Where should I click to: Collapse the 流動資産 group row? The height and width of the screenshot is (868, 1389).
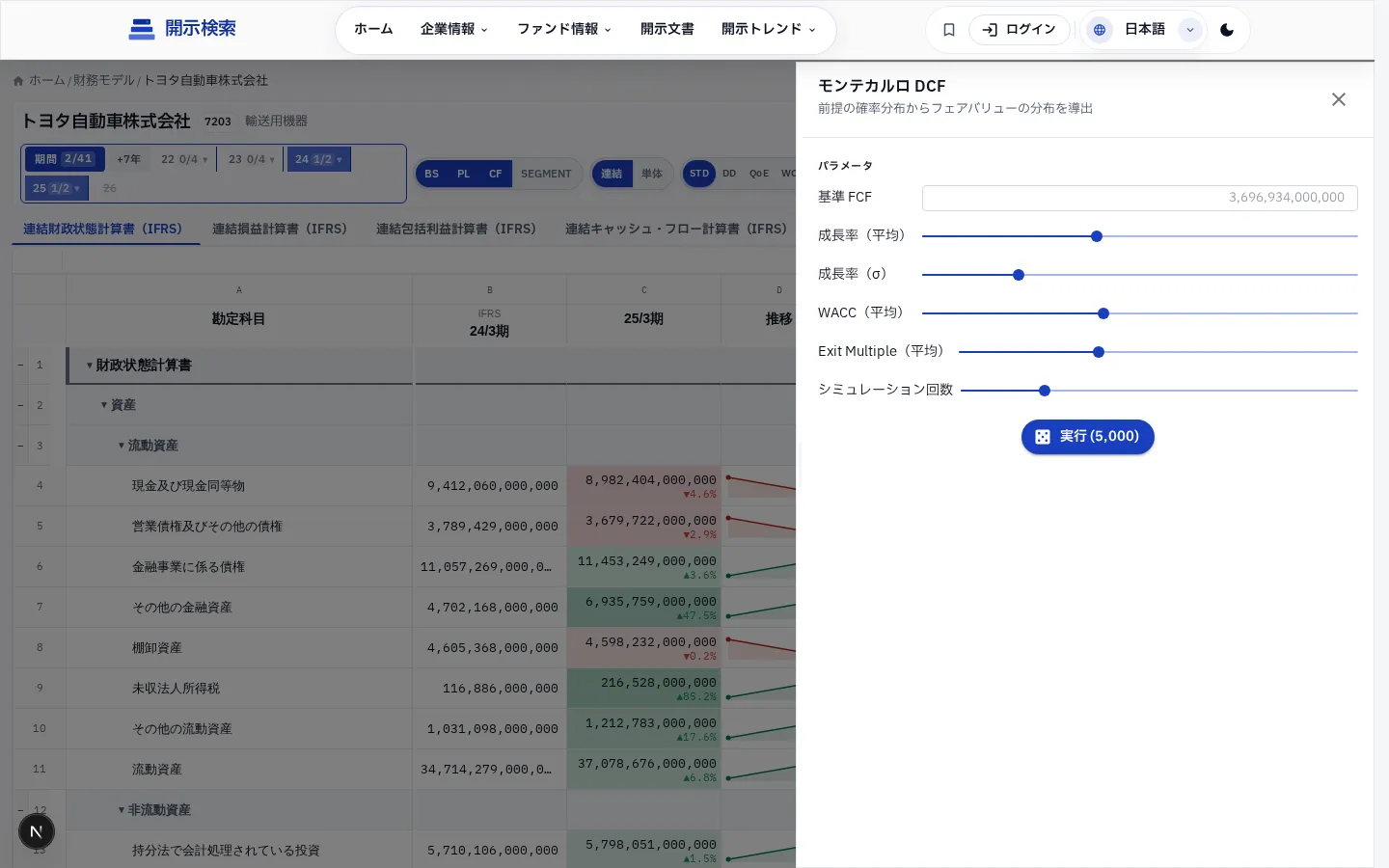(122, 446)
